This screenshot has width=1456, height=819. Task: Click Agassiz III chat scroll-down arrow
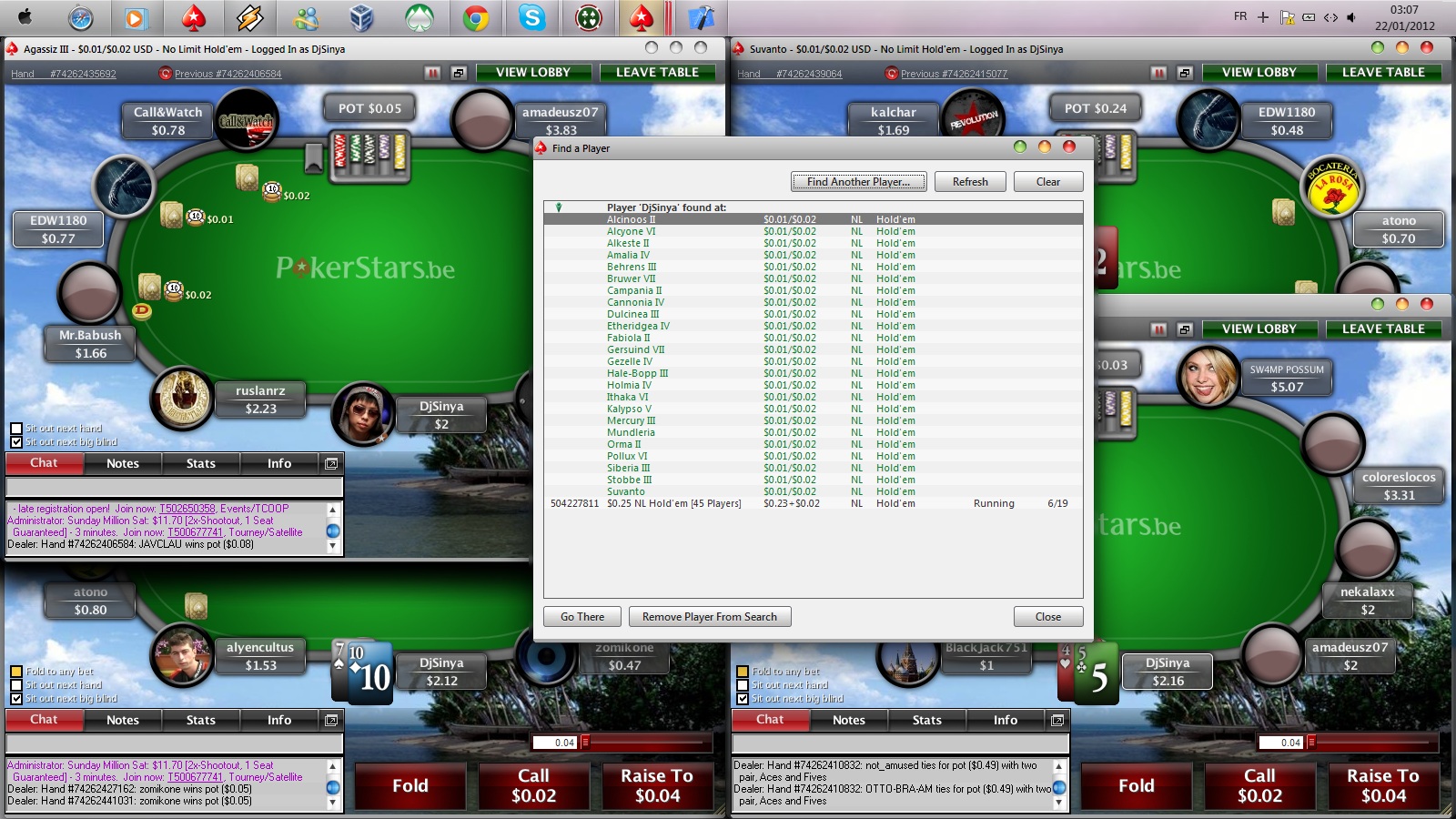(332, 546)
